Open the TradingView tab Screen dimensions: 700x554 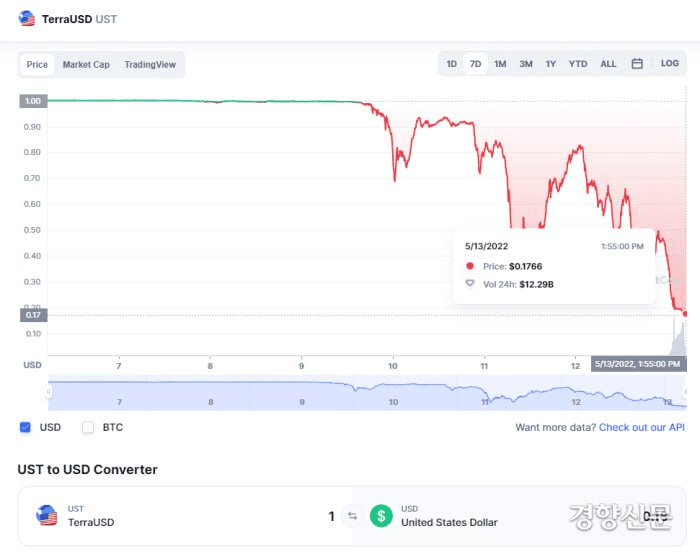(150, 65)
